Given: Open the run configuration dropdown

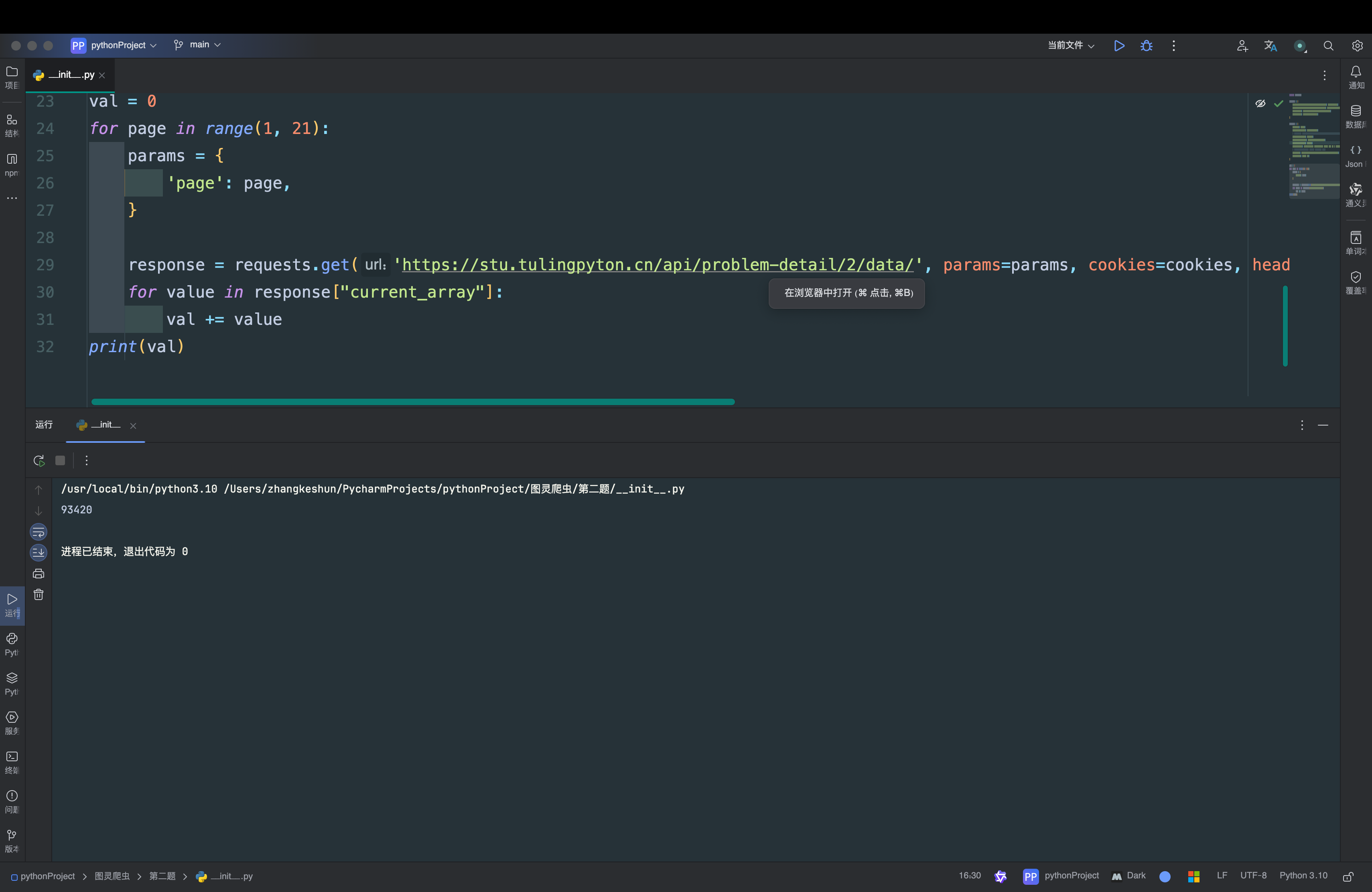Looking at the screenshot, I should [x=1070, y=45].
